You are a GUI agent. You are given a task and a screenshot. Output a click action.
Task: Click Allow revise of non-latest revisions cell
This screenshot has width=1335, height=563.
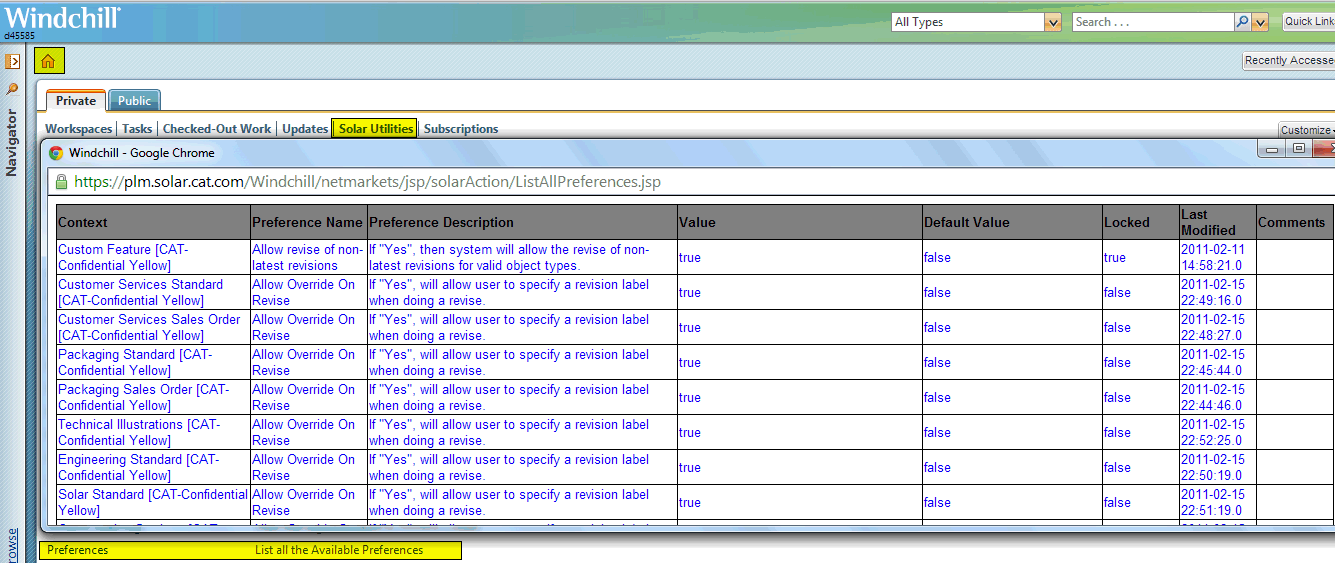307,257
